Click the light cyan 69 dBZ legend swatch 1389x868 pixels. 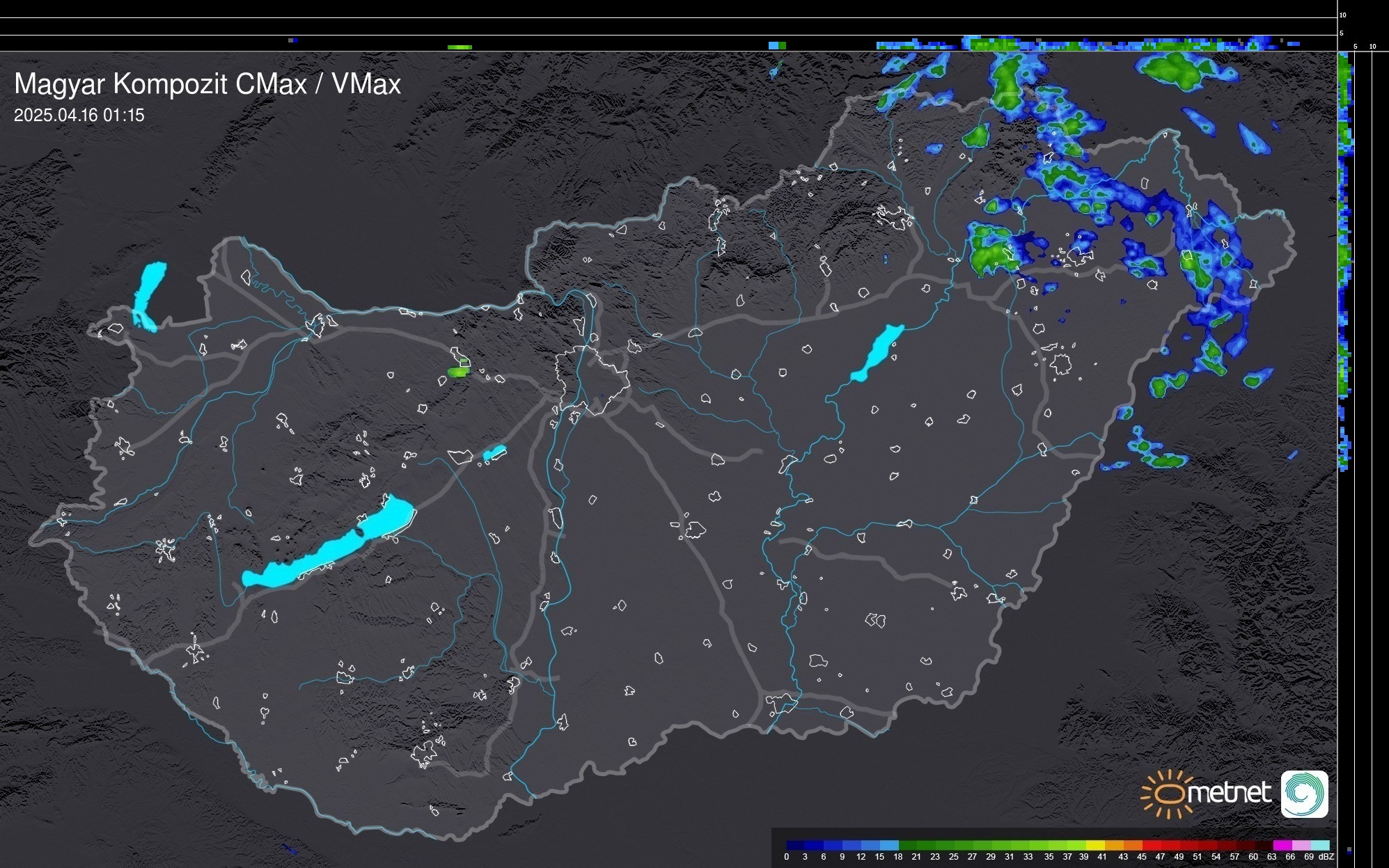tap(1320, 846)
